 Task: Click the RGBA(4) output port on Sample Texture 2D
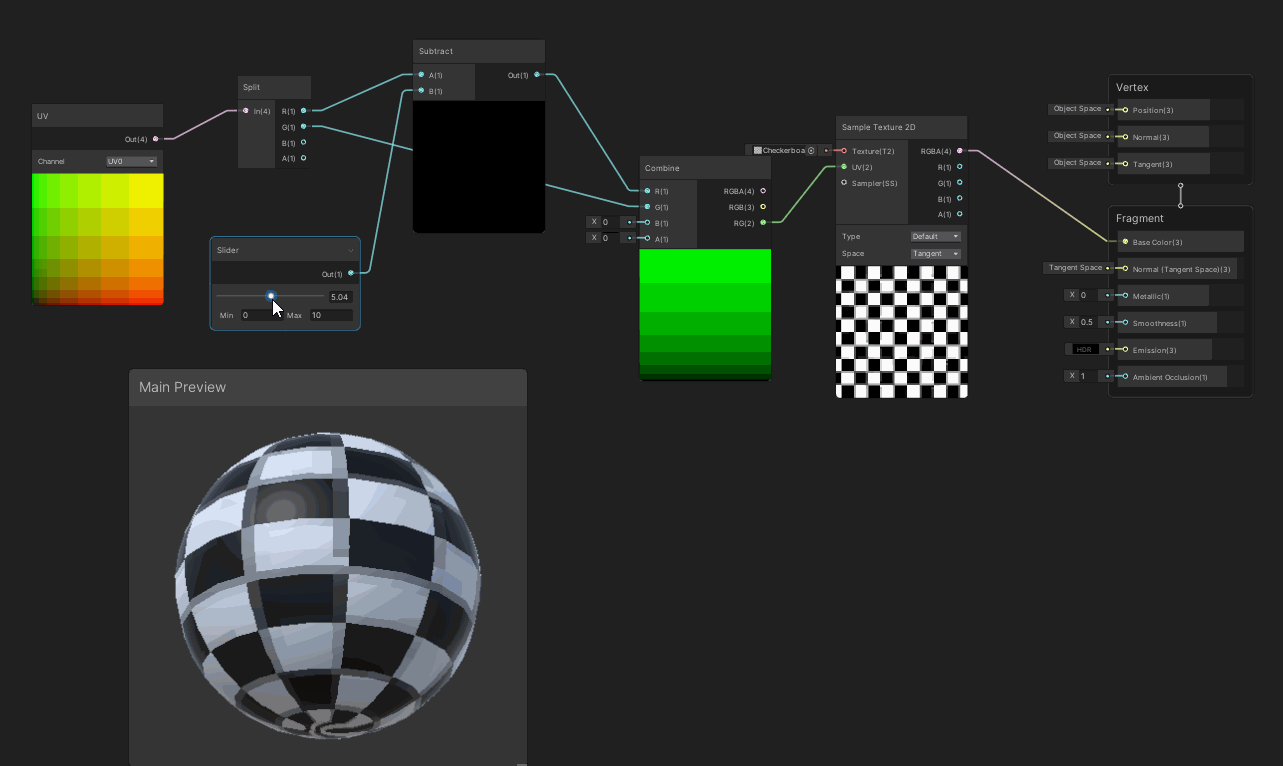tap(959, 151)
